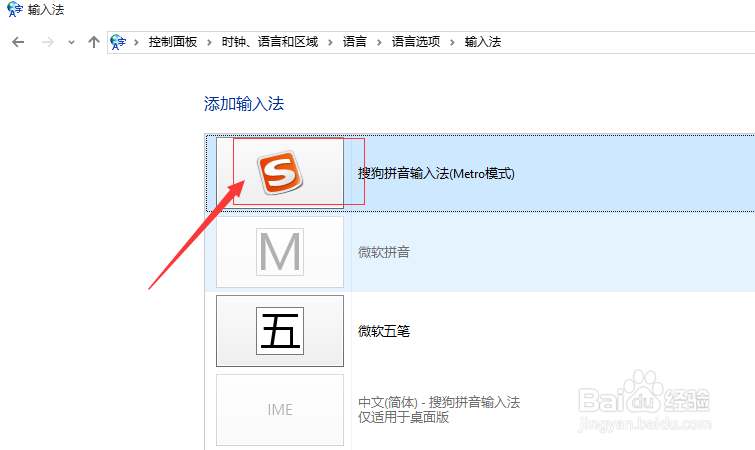
Task: Expand chevron before 控制面板 breadcrumb
Action: click(x=136, y=42)
